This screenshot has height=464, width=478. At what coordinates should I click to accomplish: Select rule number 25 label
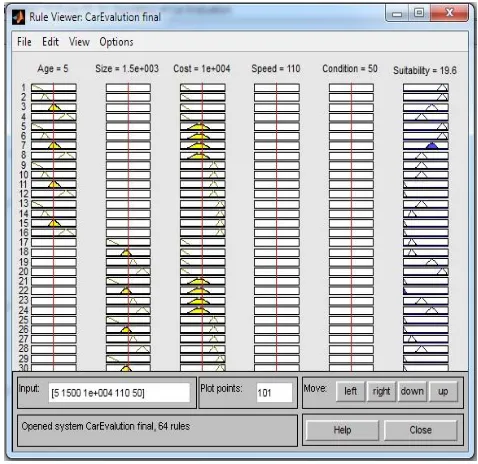(24, 320)
